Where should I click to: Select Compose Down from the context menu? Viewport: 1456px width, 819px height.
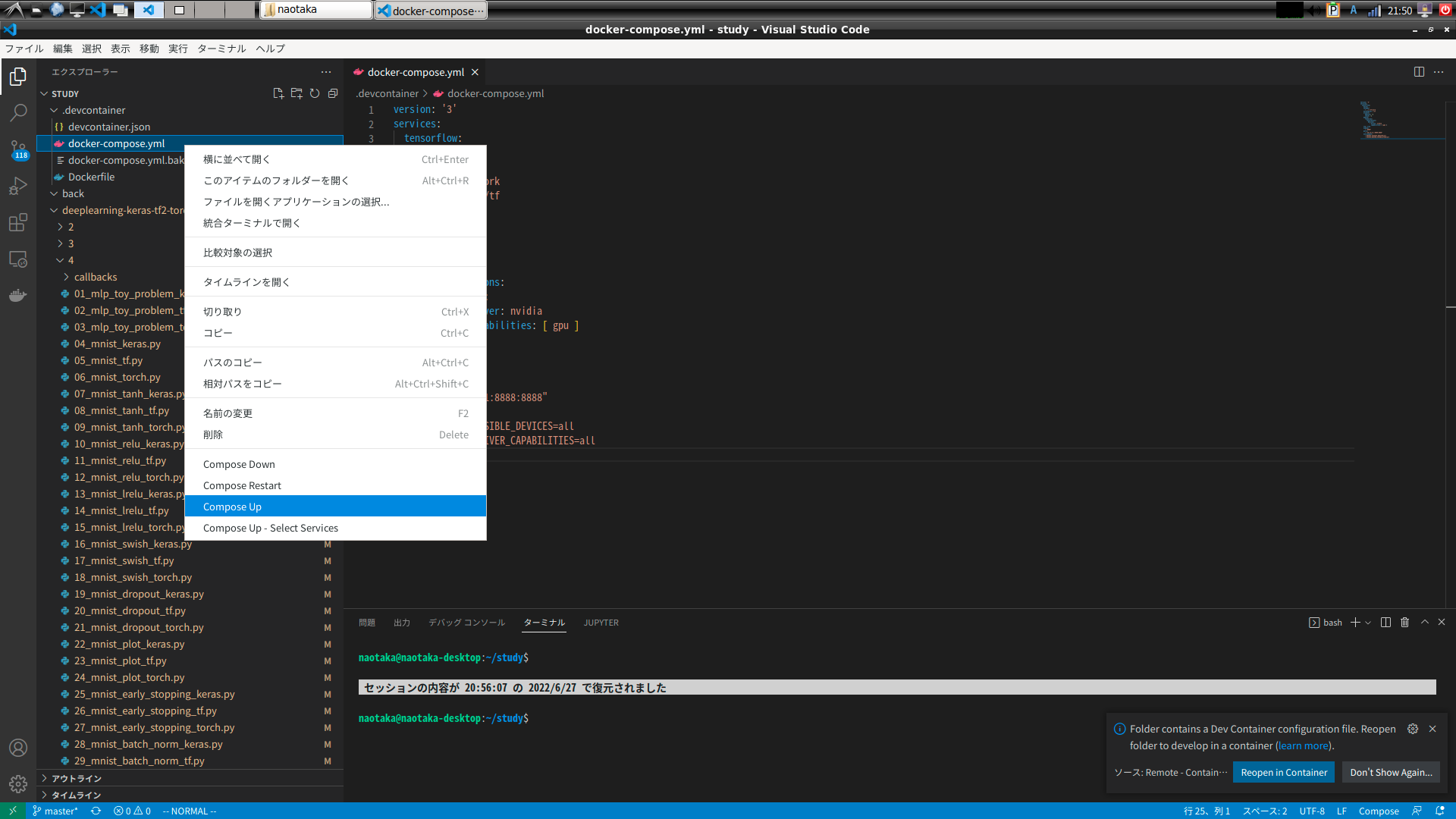[x=238, y=463]
